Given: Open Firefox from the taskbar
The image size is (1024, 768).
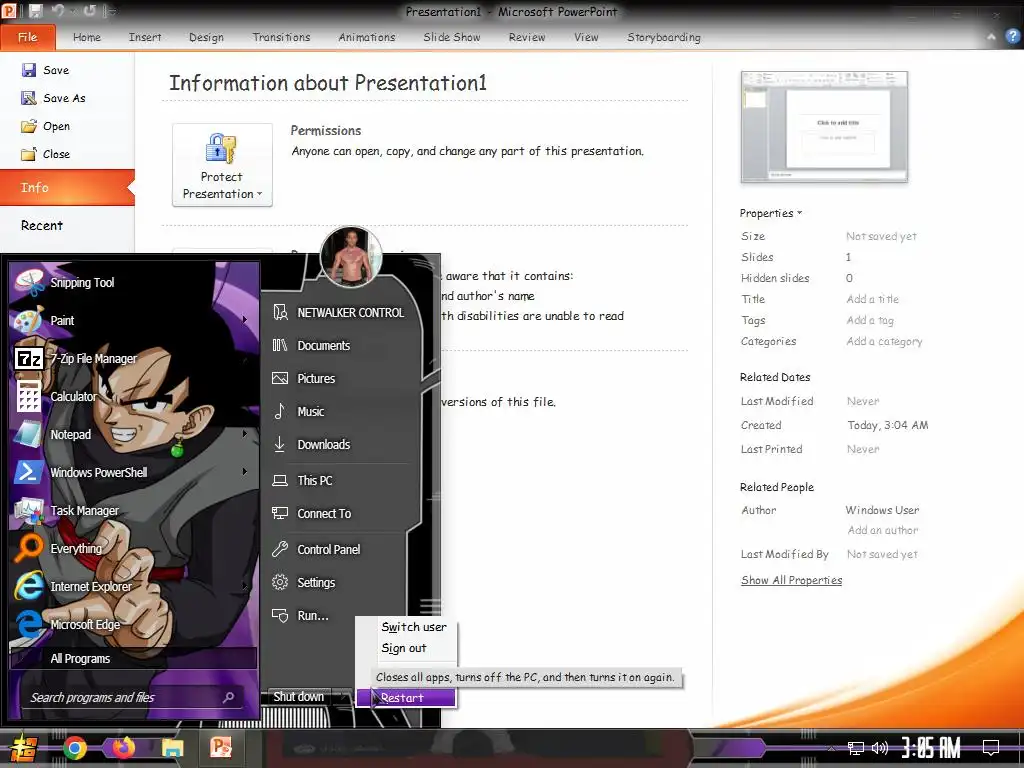Looking at the screenshot, I should tap(123, 748).
